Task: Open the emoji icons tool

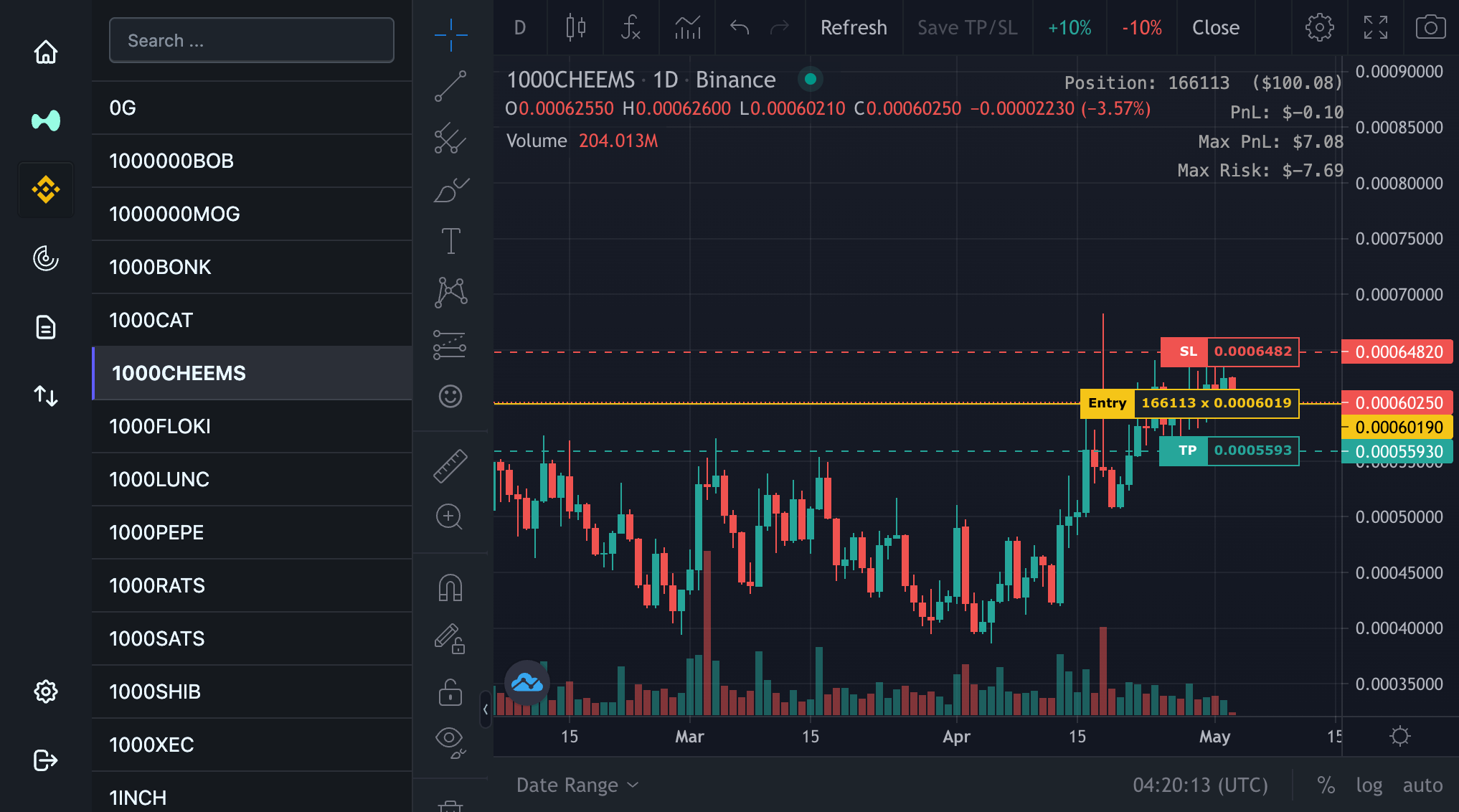Action: pyautogui.click(x=450, y=396)
